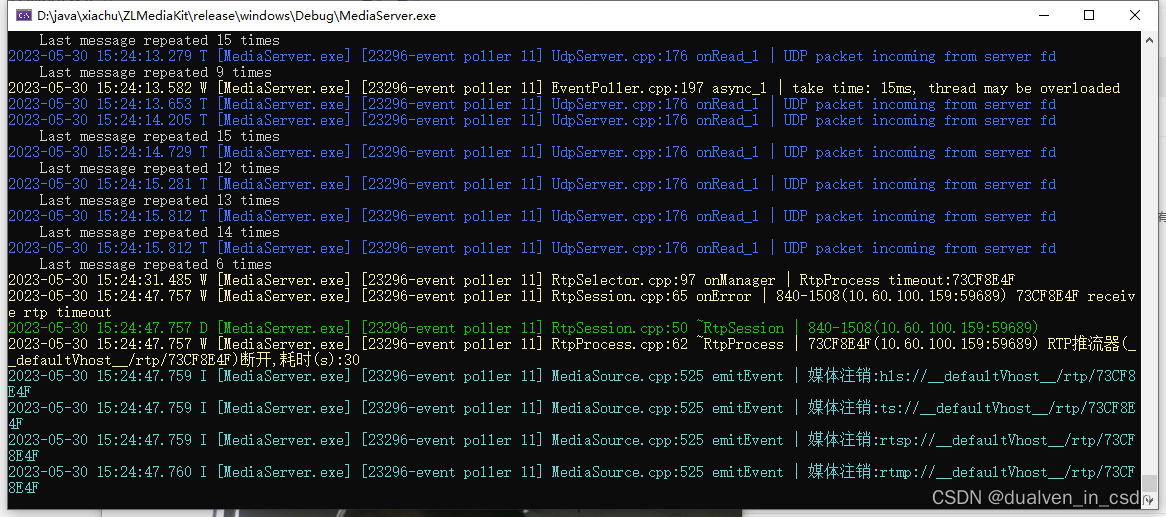Viewport: 1166px width, 517px height.
Task: Click the timestamp 15:24:13.653
Action: [143, 104]
